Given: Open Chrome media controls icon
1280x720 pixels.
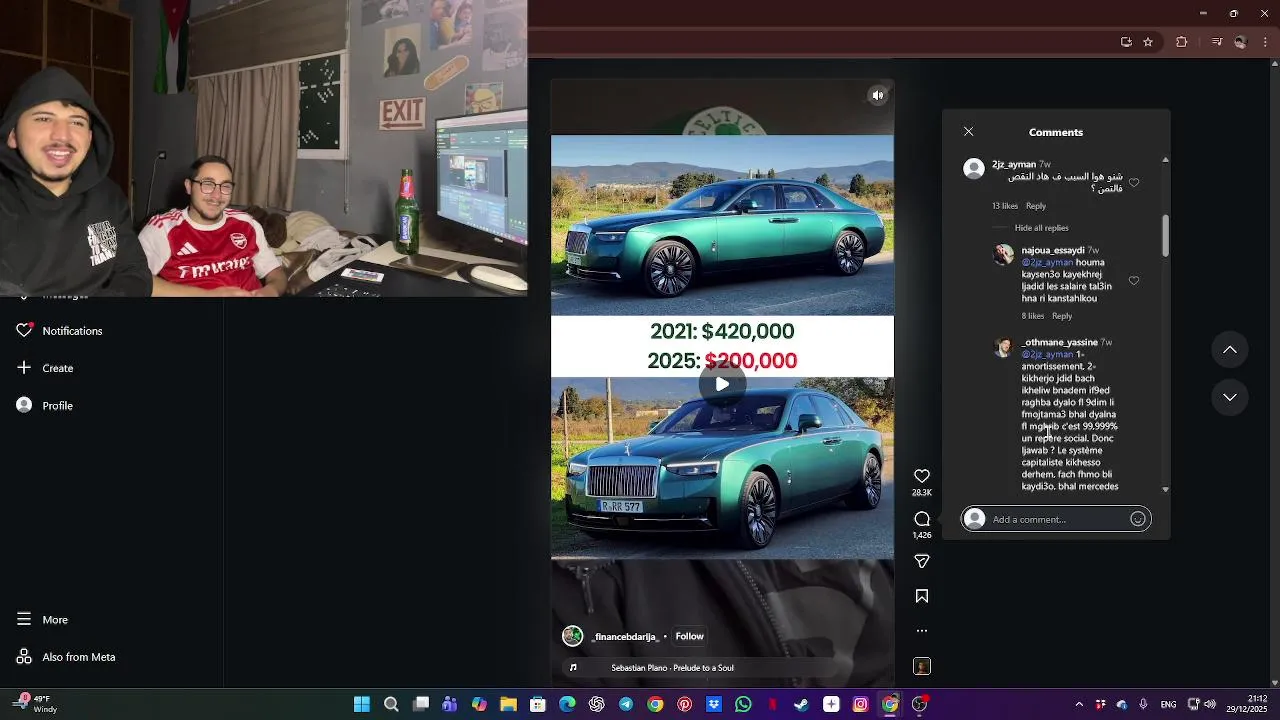Looking at the screenshot, I should click(1217, 42).
